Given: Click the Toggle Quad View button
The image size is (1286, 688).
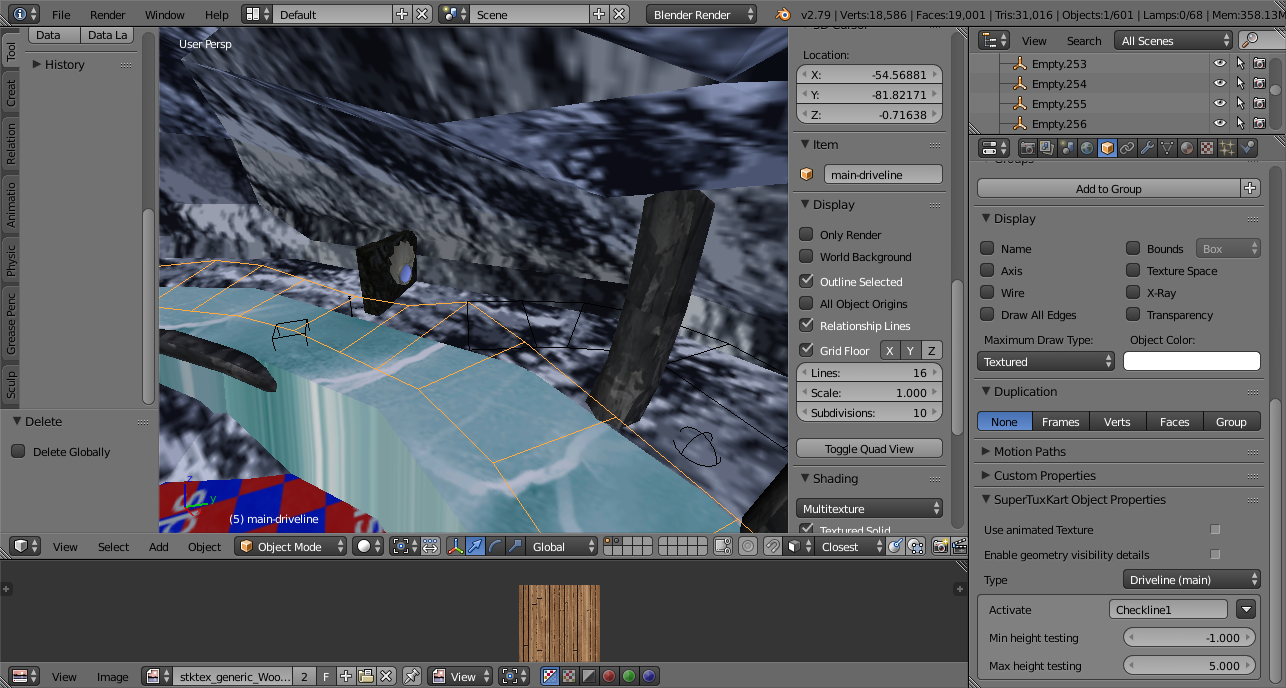Looking at the screenshot, I should [869, 449].
